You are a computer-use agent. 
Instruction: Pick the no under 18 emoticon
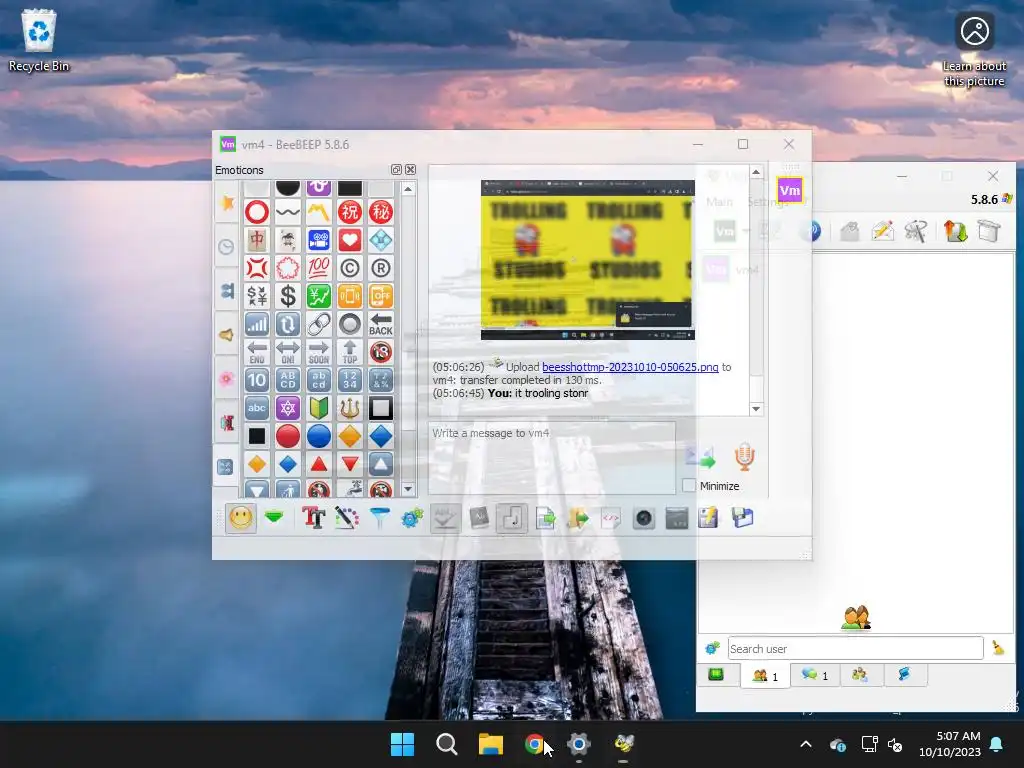(381, 352)
